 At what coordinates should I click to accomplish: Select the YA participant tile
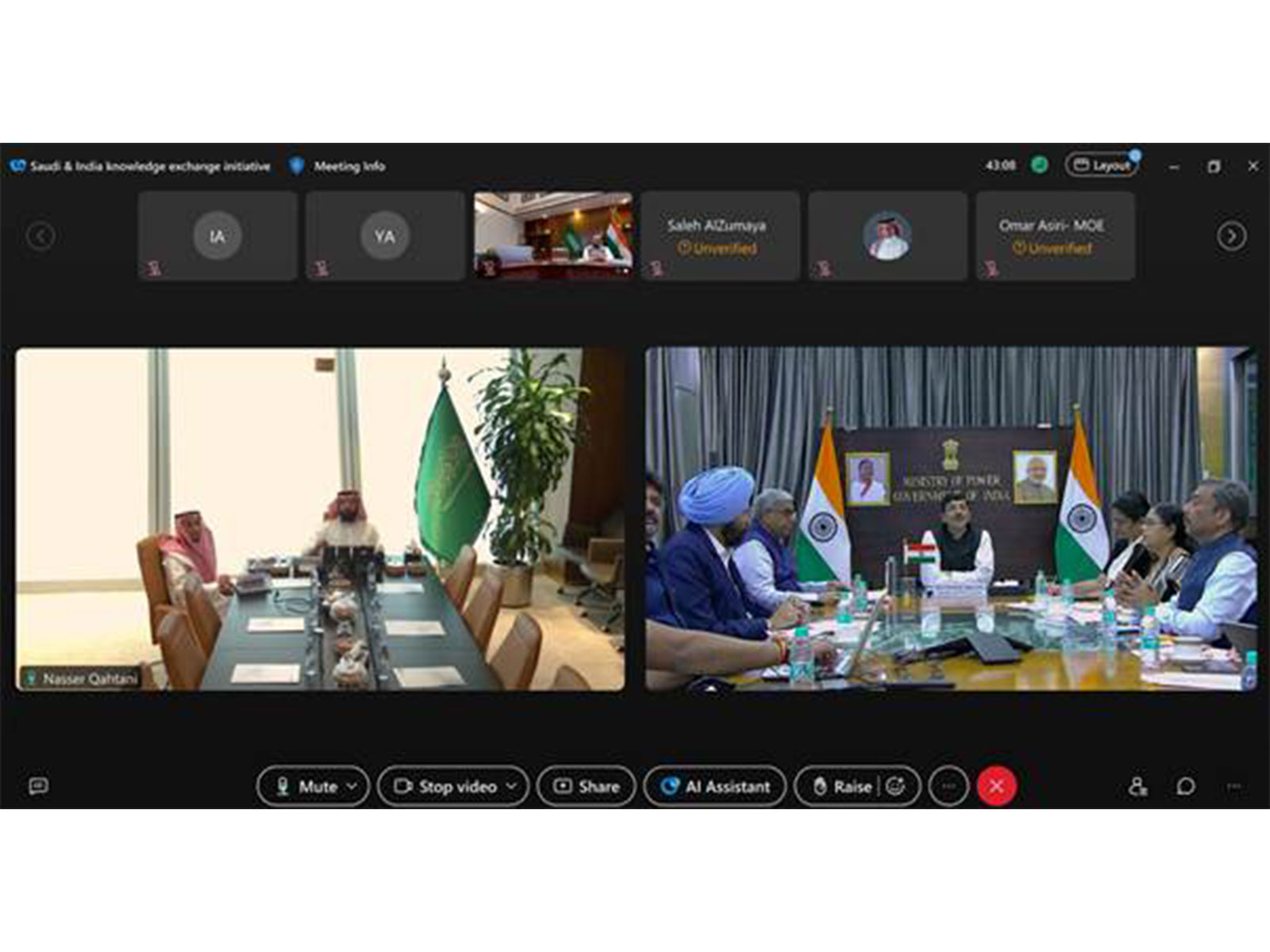pyautogui.click(x=385, y=236)
